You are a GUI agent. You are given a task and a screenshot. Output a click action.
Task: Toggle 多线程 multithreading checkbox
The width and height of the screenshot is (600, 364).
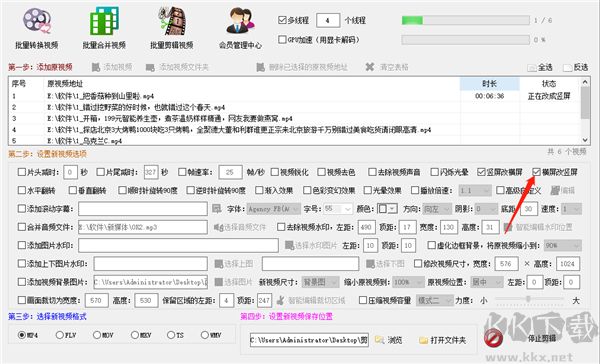(x=282, y=20)
